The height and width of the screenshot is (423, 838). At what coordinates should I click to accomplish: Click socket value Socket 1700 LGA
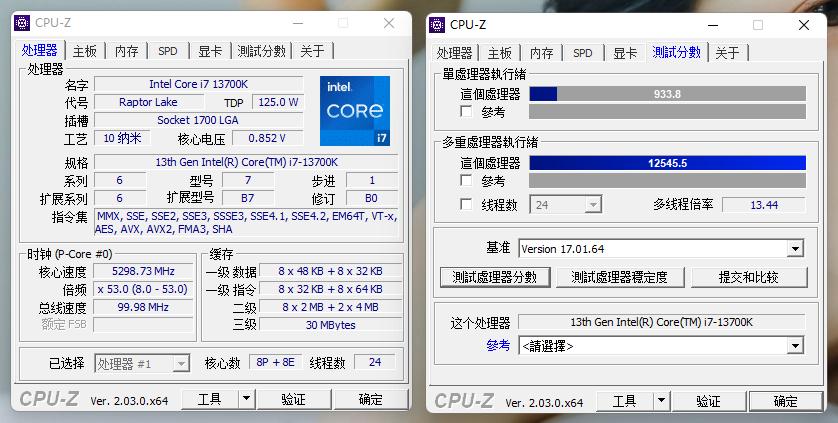tap(198, 120)
